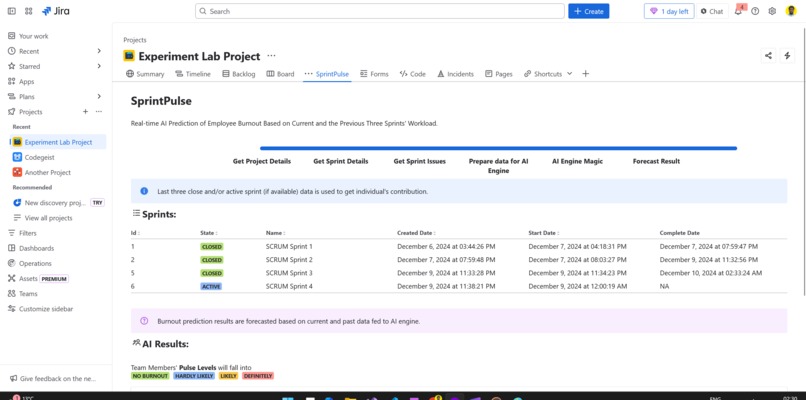Sort sprints by Id column
The image size is (806, 400).
(x=135, y=233)
